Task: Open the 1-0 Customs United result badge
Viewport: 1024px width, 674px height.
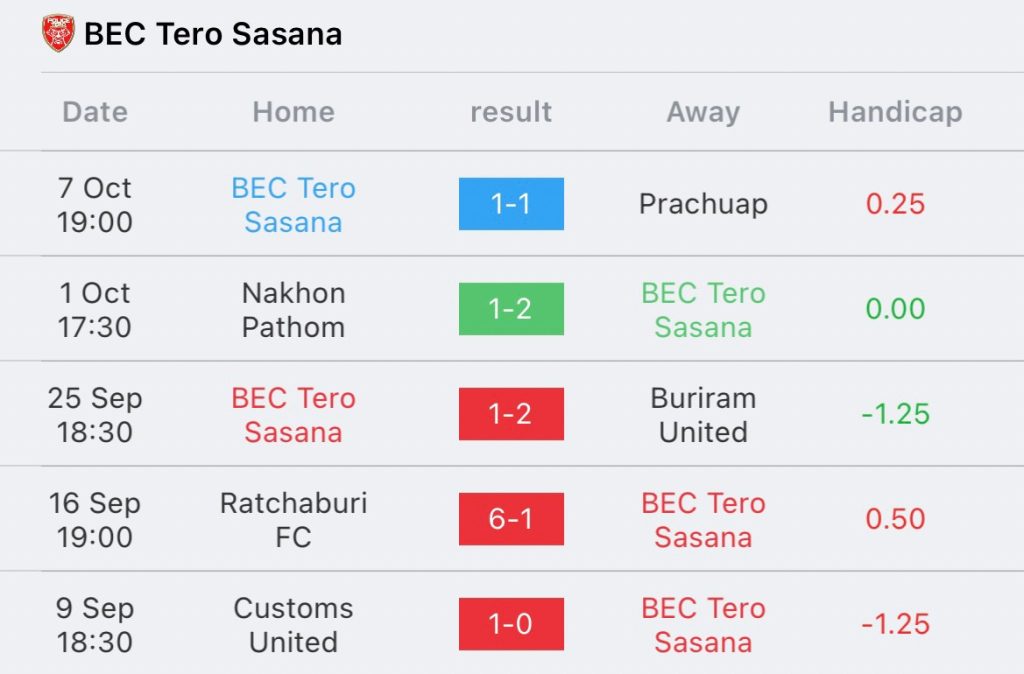Action: (511, 624)
